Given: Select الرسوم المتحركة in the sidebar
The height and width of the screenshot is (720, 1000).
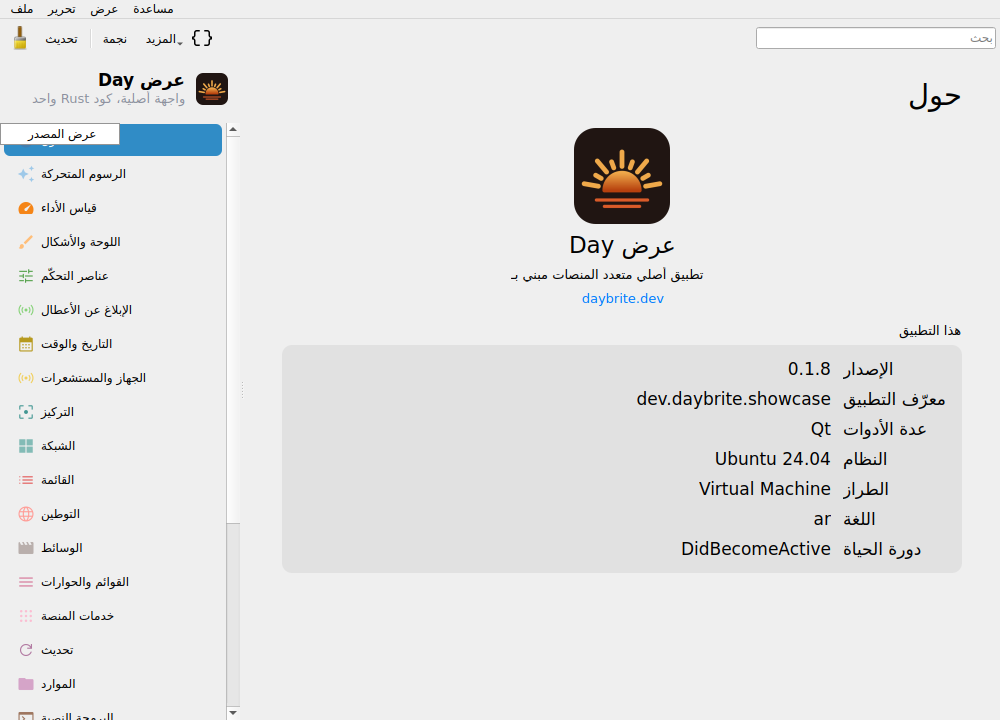Looking at the screenshot, I should (113, 174).
